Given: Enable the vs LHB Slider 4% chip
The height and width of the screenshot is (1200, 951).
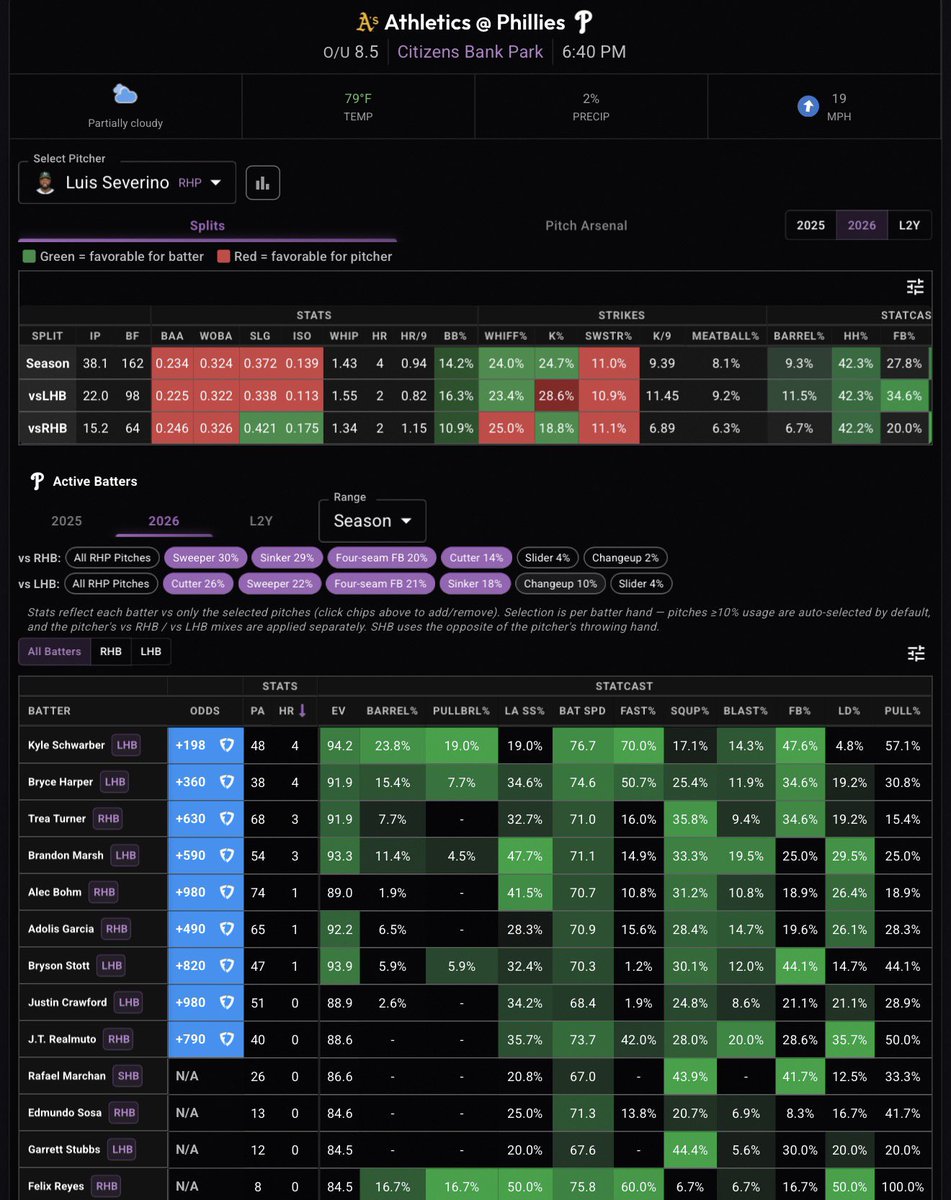Looking at the screenshot, I should click(642, 583).
